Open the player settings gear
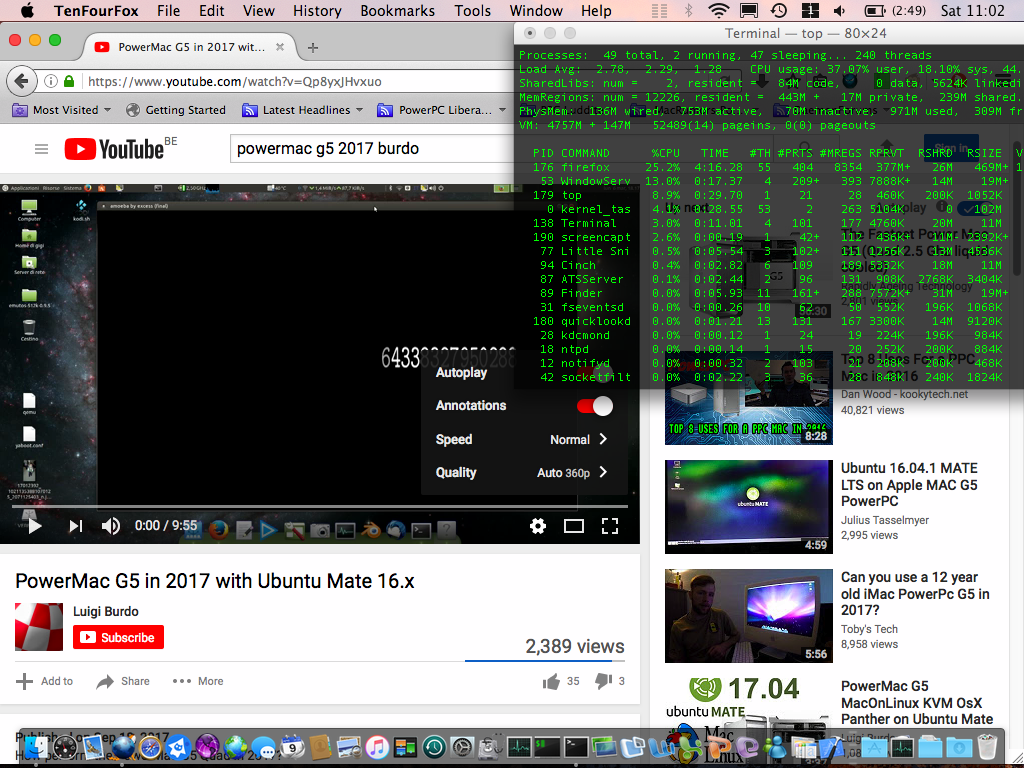The image size is (1024, 768). point(537,526)
